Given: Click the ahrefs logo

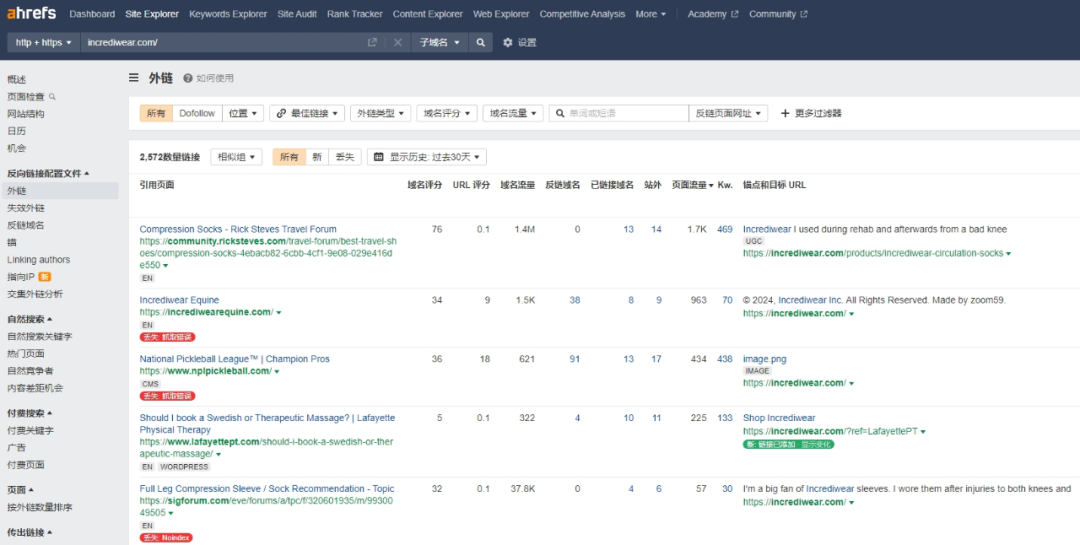Looking at the screenshot, I should 32,14.
